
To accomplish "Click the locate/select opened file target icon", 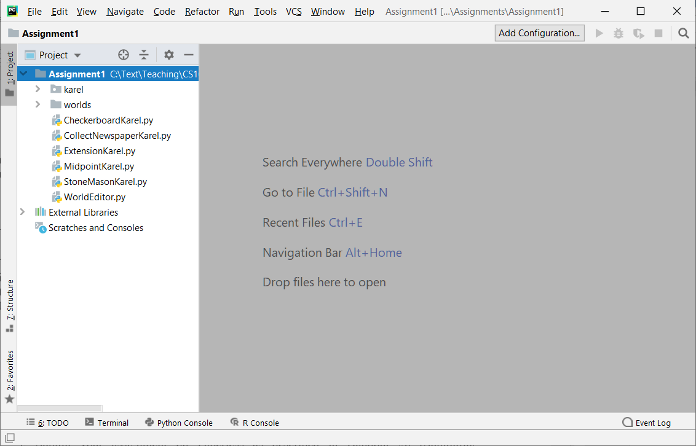I will [123, 55].
